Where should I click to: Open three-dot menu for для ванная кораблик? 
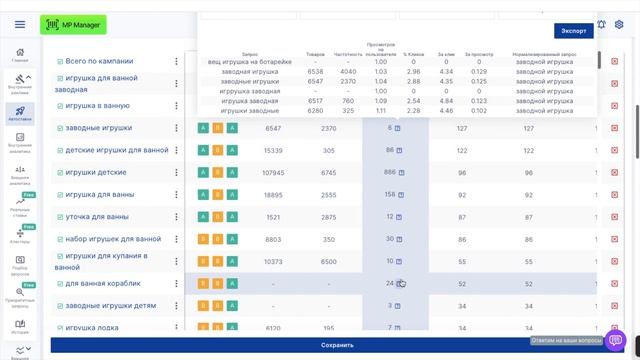point(176,283)
